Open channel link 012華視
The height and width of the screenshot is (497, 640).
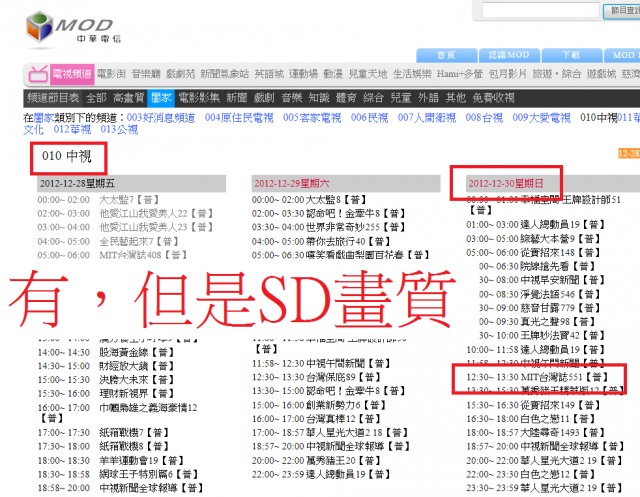coord(72,130)
